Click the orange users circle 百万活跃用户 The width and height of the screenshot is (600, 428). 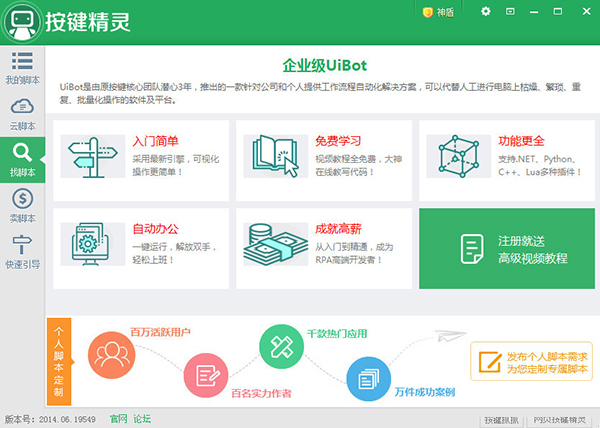click(111, 355)
